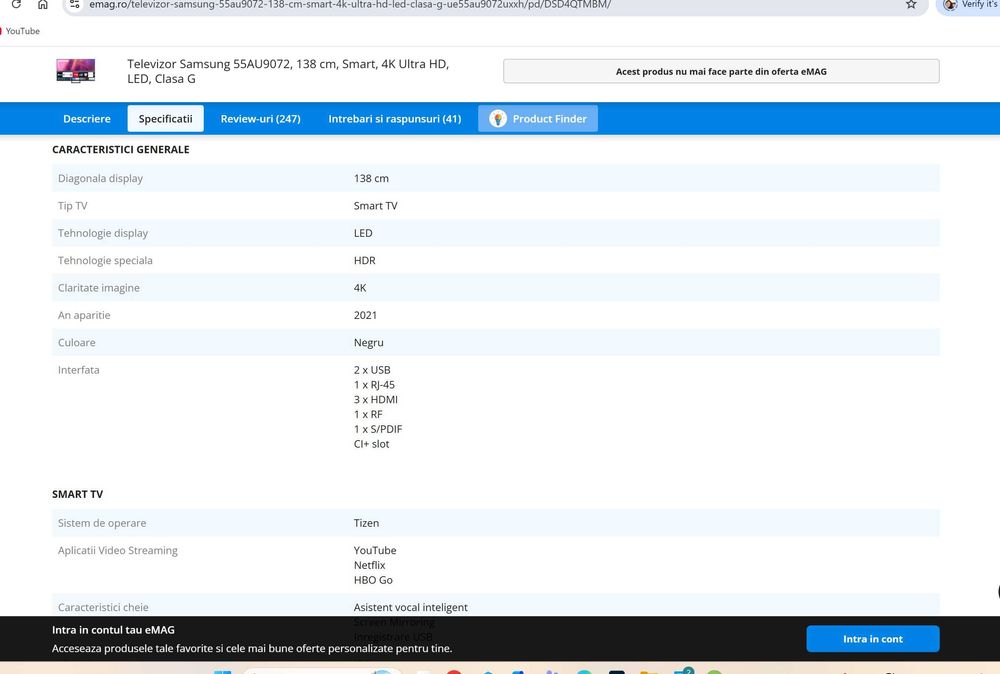This screenshot has height=674, width=1000.
Task: Select the HDR value
Action: pyautogui.click(x=365, y=261)
